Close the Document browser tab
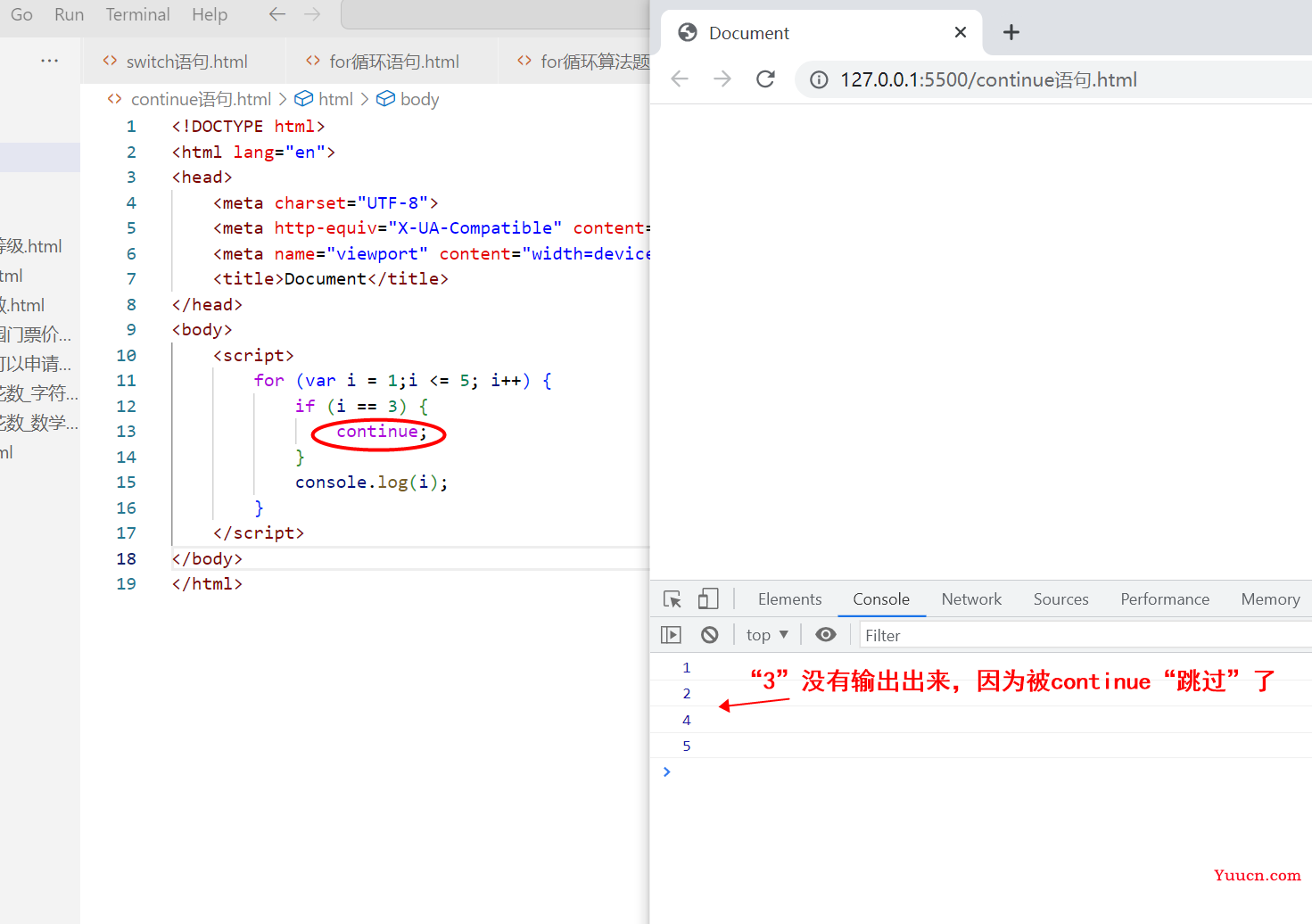The height and width of the screenshot is (924, 1312). pos(961,32)
